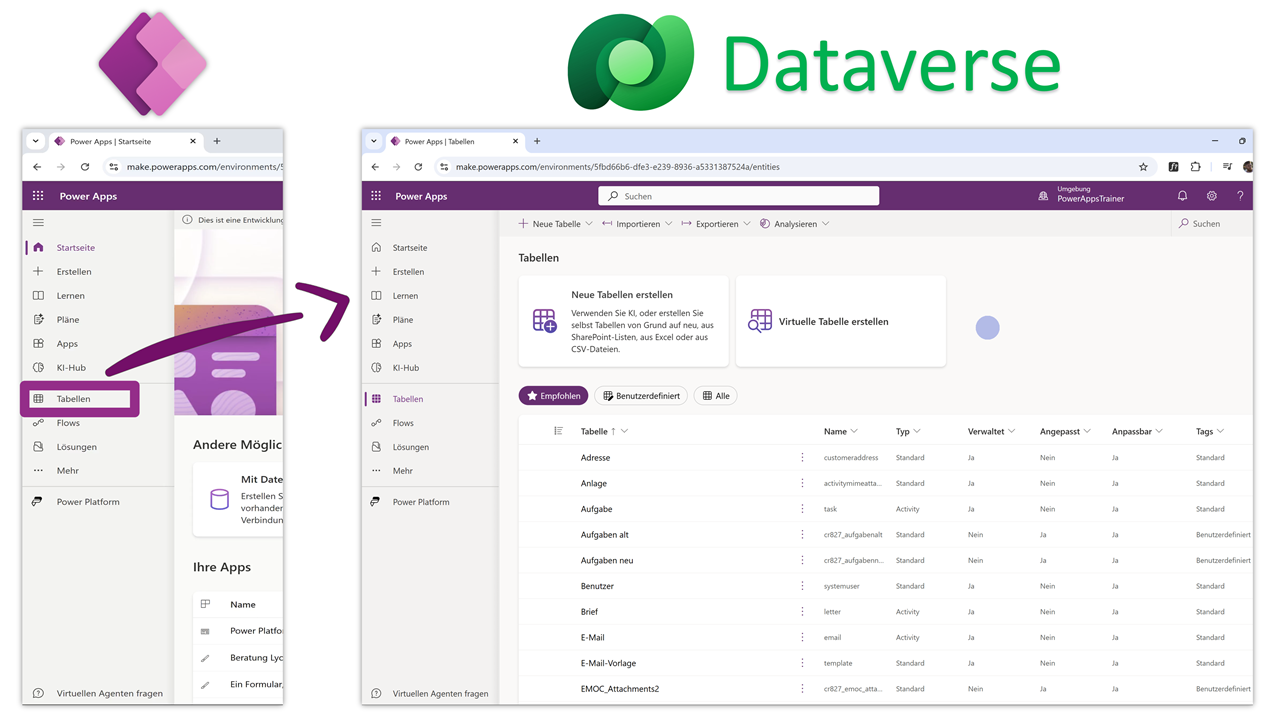The height and width of the screenshot is (720, 1280).
Task: Open more options for the Adresse row
Action: coord(802,457)
